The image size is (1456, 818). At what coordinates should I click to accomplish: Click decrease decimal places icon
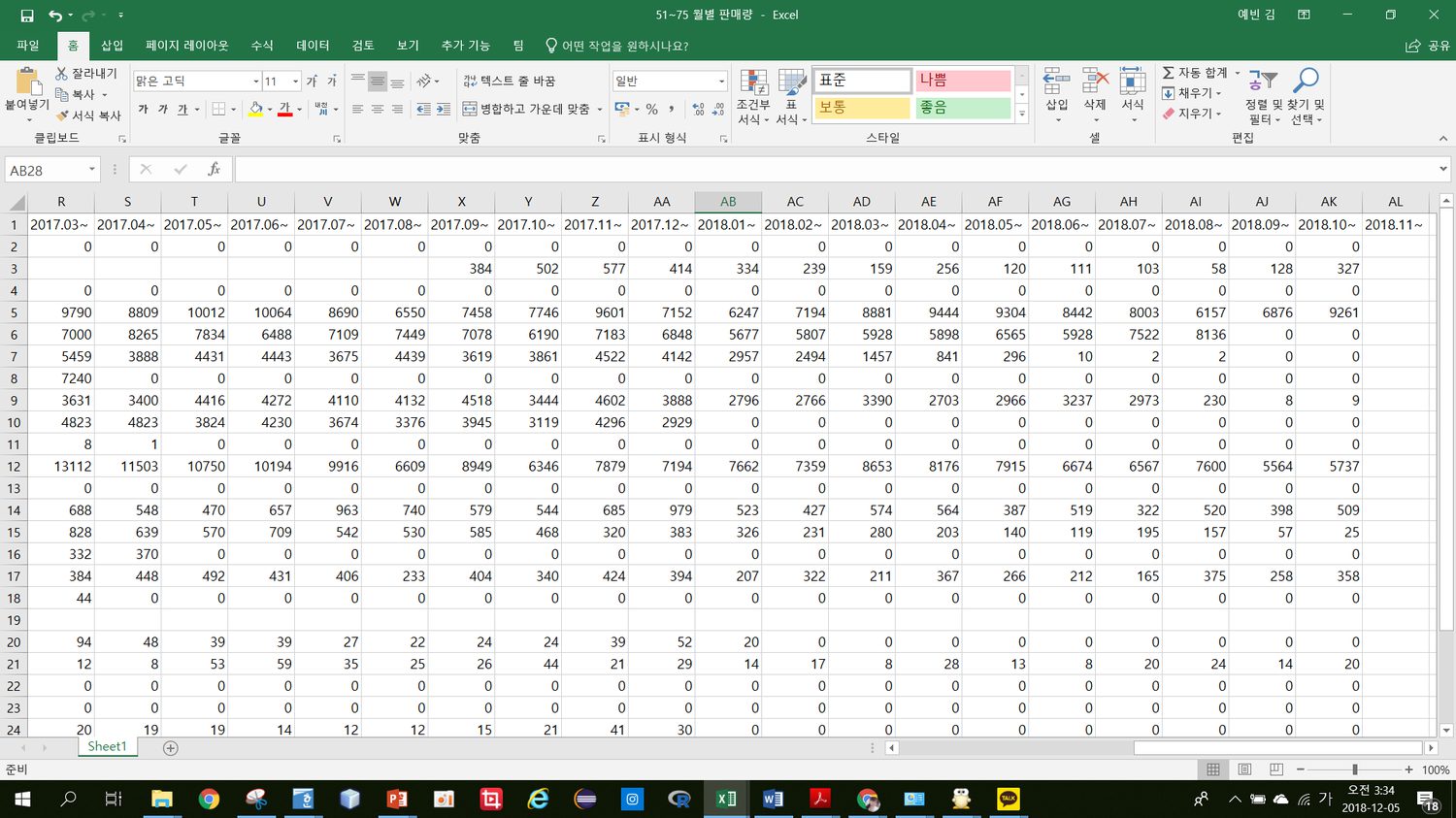point(718,109)
